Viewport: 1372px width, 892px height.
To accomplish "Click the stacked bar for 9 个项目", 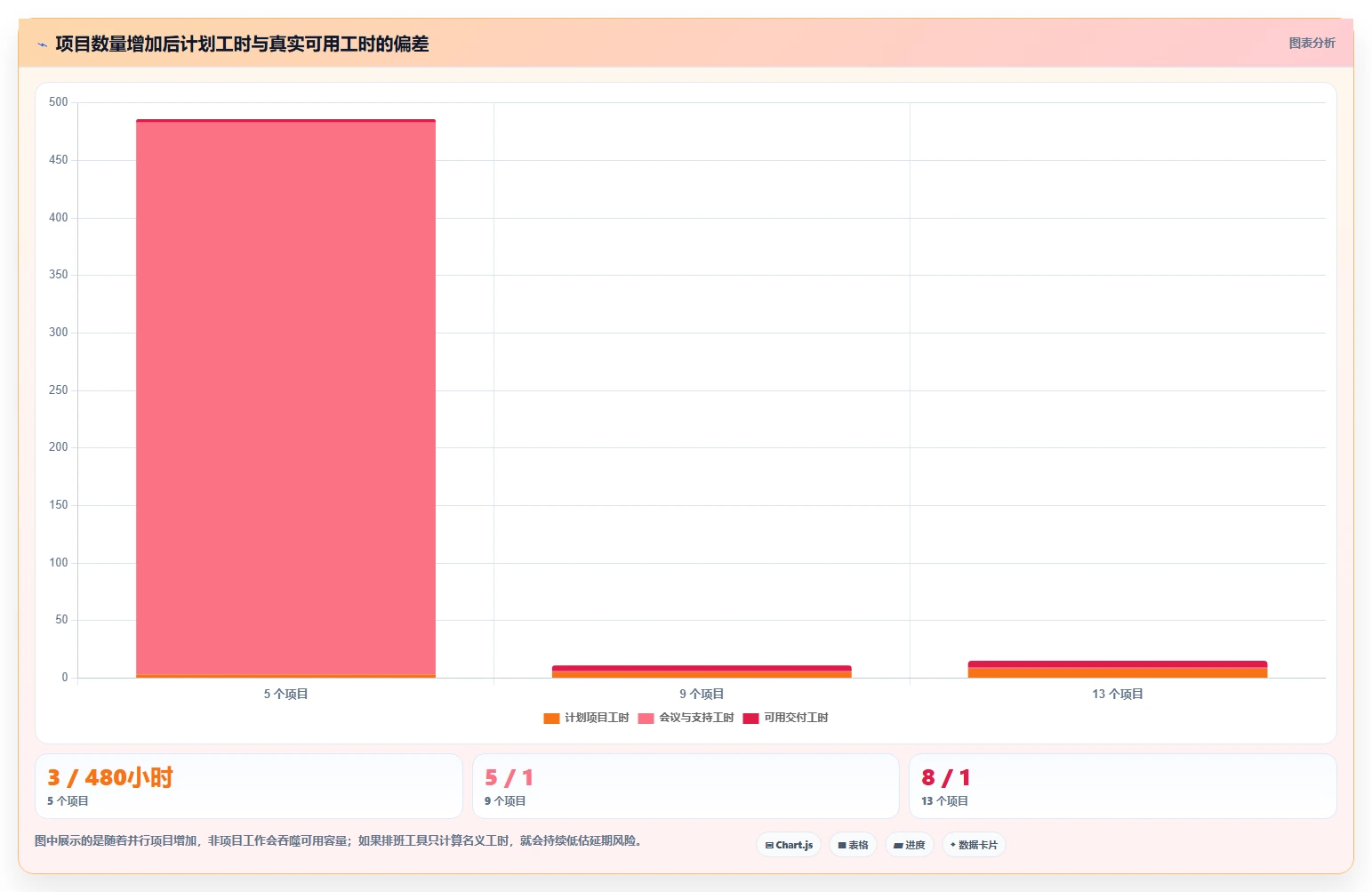I will click(x=702, y=671).
